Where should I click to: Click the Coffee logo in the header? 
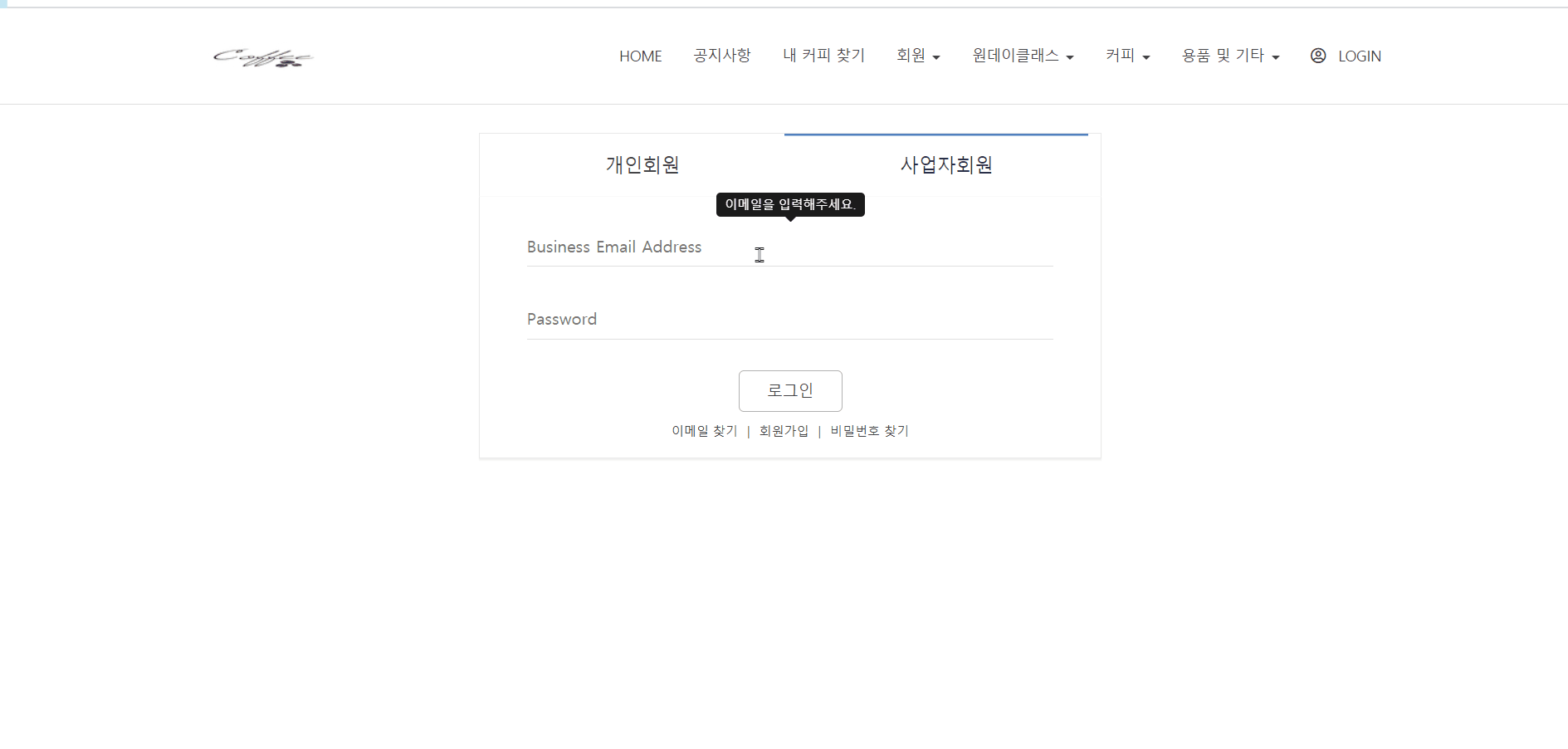(x=263, y=57)
